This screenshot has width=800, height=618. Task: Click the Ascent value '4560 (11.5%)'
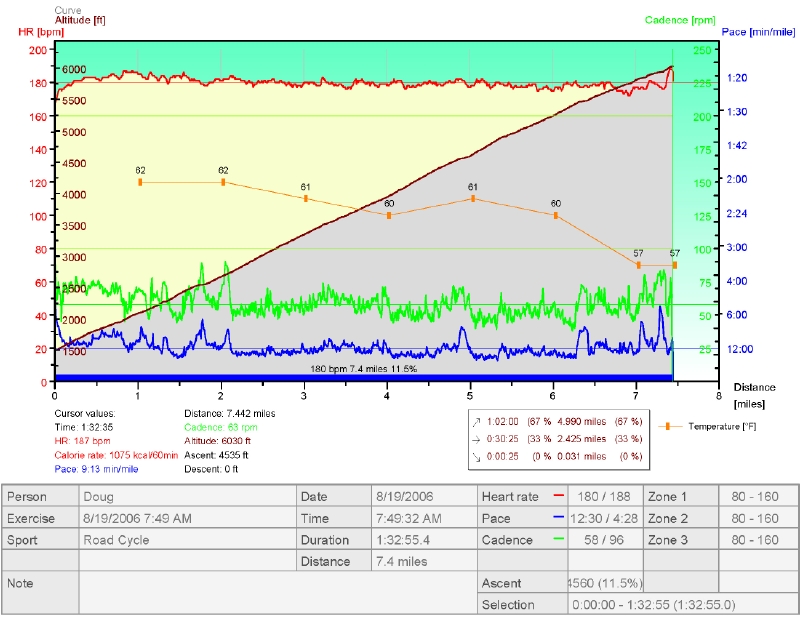coord(605,583)
